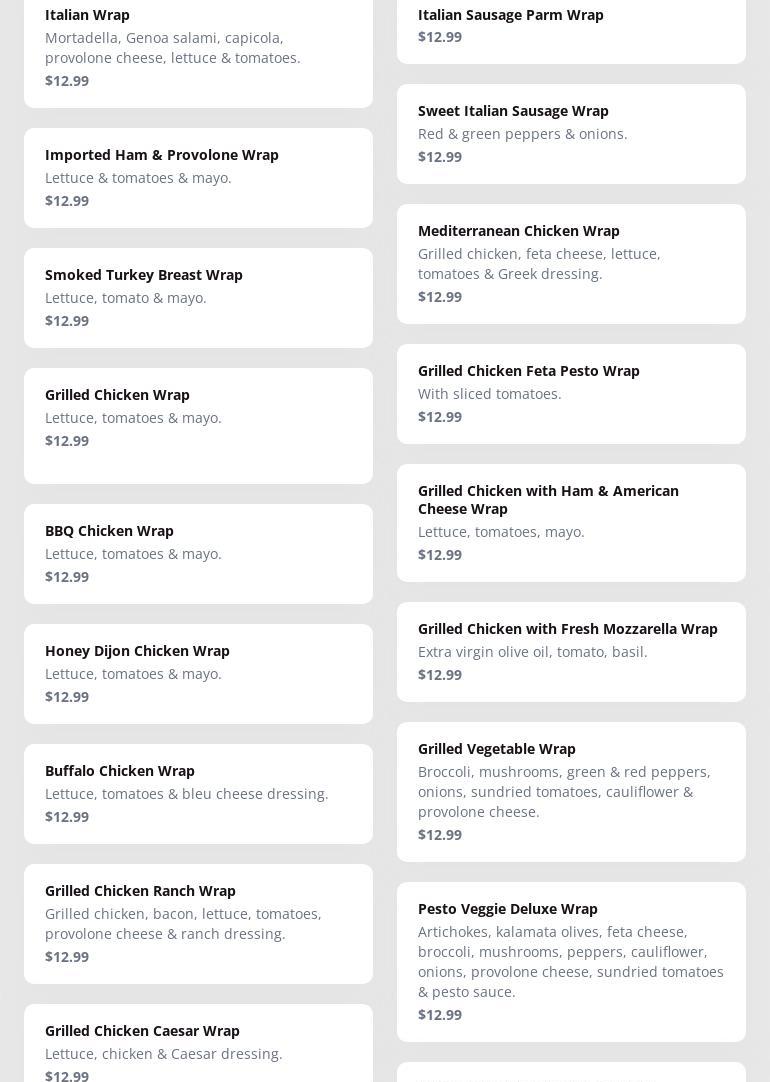
Task: Click the Smoked Turkey Breast Wrap item
Action: 198,298
